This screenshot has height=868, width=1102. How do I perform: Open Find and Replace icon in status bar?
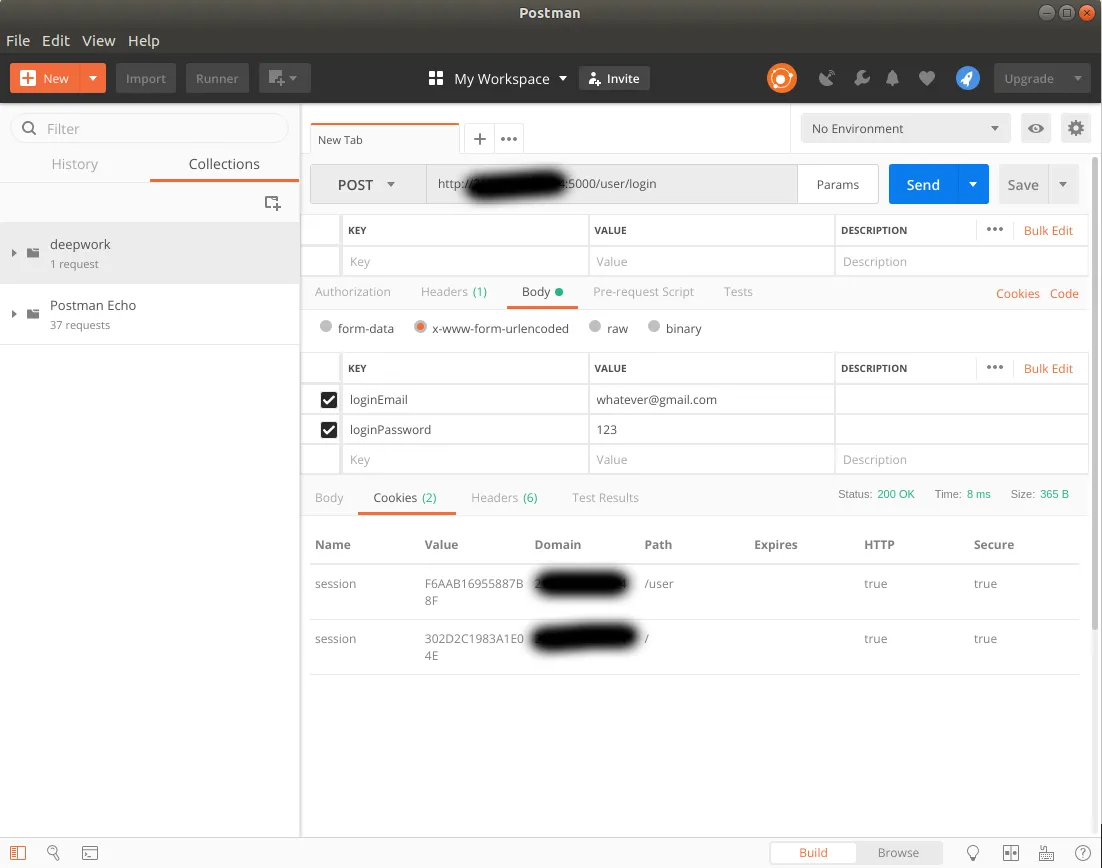click(x=53, y=853)
